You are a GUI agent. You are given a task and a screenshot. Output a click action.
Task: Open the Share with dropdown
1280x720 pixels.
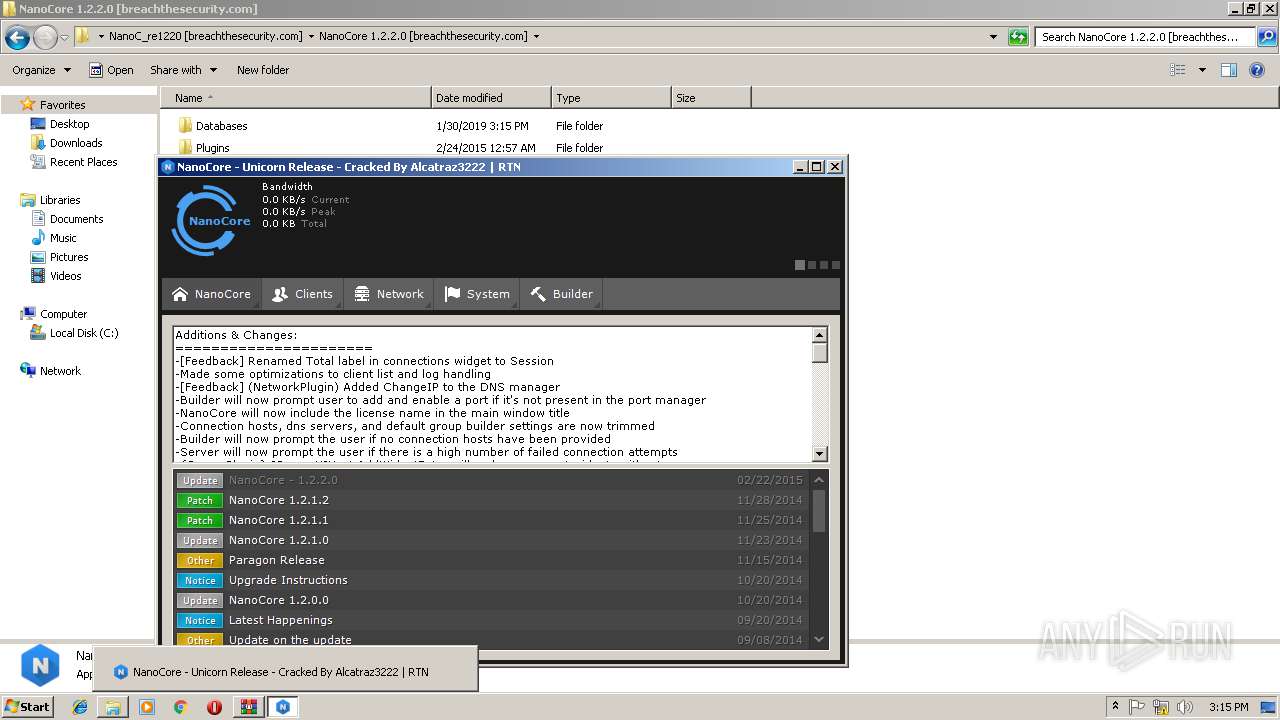point(183,70)
